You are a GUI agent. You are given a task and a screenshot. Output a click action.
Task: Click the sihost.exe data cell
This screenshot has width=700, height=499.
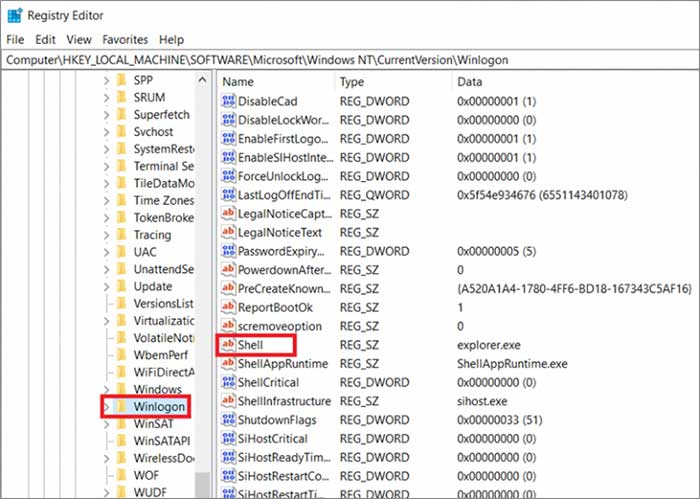click(482, 401)
